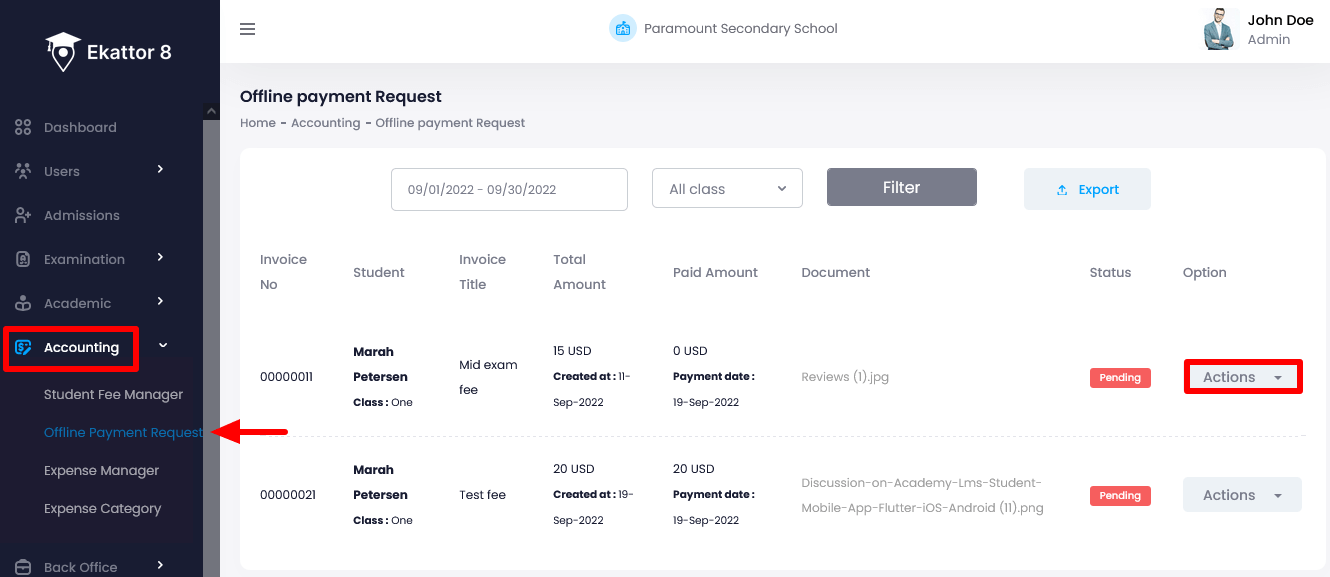This screenshot has height=577, width=1330.
Task: Open Student Fee Manager from sidebar
Action: pyautogui.click(x=113, y=394)
